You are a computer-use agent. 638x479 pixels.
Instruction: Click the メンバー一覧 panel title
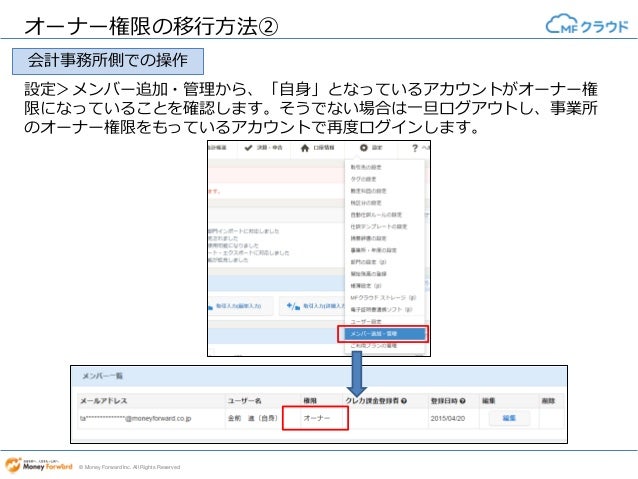103,376
